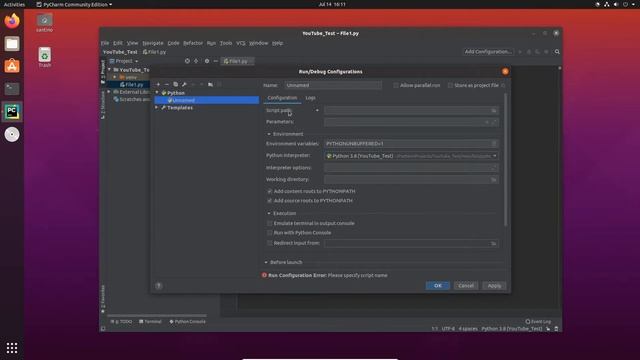
Task: Click the folder icon in the configurations toolbar
Action: 210,84
